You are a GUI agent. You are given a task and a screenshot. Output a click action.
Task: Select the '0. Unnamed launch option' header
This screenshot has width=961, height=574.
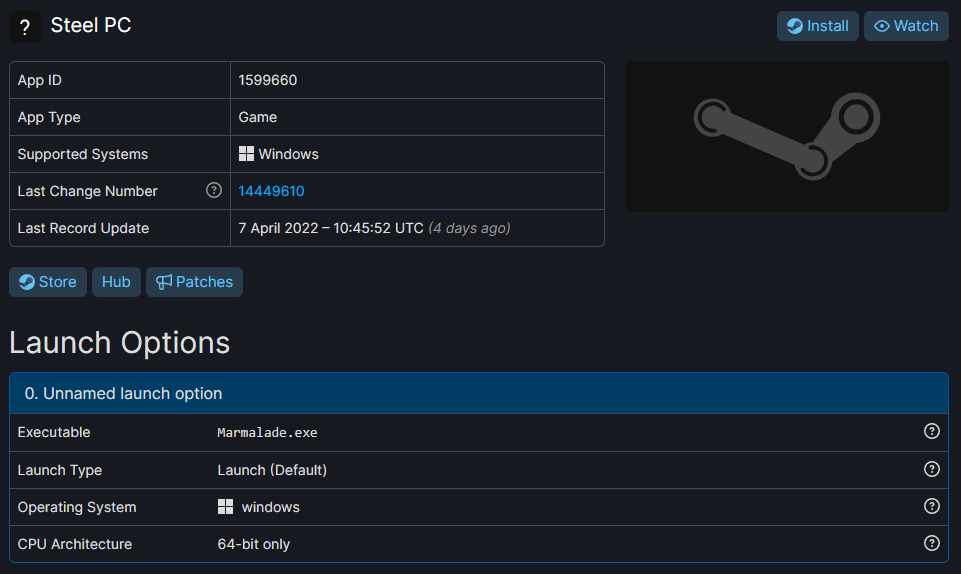pos(479,393)
